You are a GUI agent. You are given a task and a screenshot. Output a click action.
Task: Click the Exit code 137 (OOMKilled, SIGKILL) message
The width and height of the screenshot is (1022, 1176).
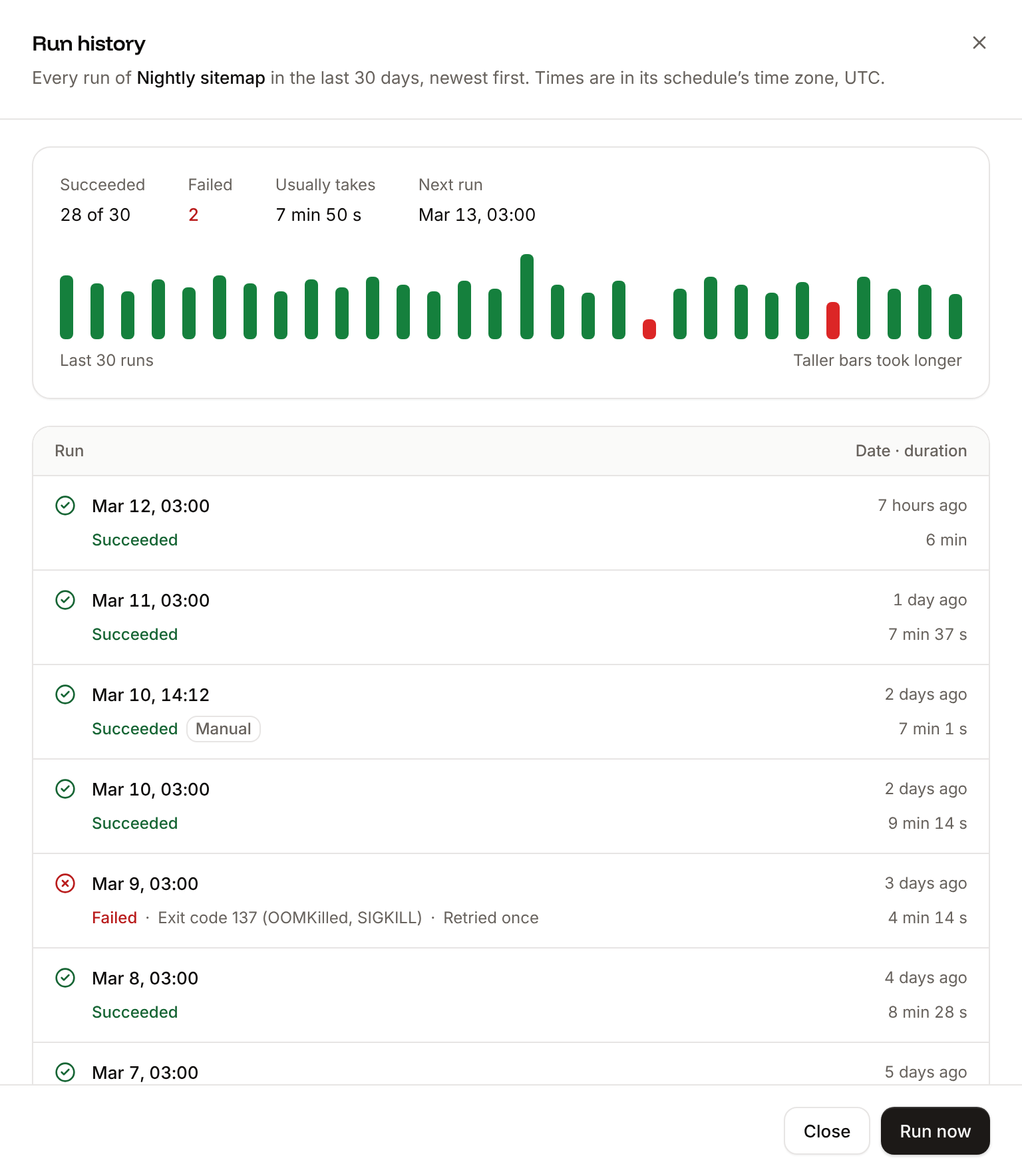click(290, 918)
